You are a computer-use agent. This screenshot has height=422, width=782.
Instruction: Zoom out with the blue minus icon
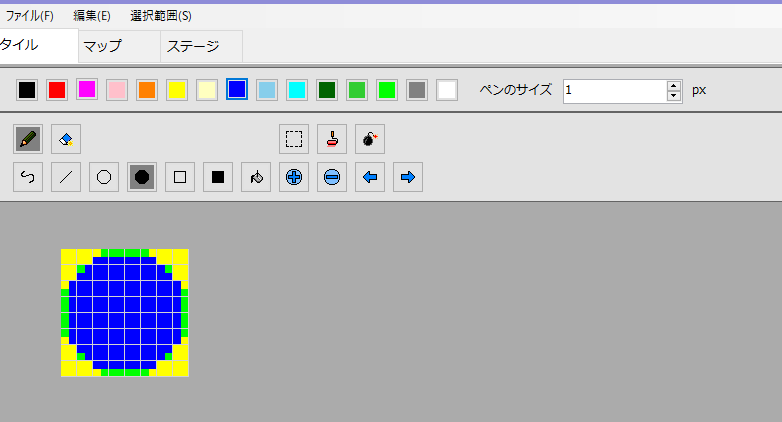332,177
